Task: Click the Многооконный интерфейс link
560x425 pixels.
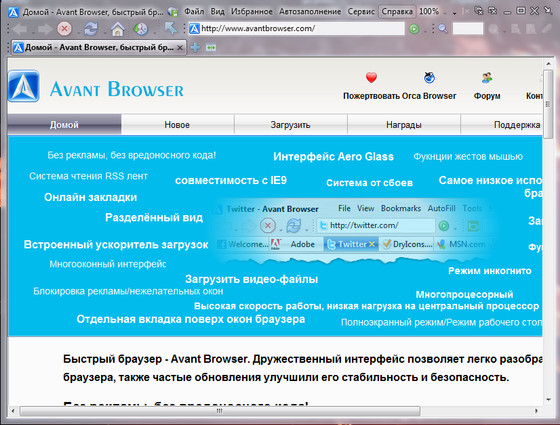Action: tap(108, 264)
